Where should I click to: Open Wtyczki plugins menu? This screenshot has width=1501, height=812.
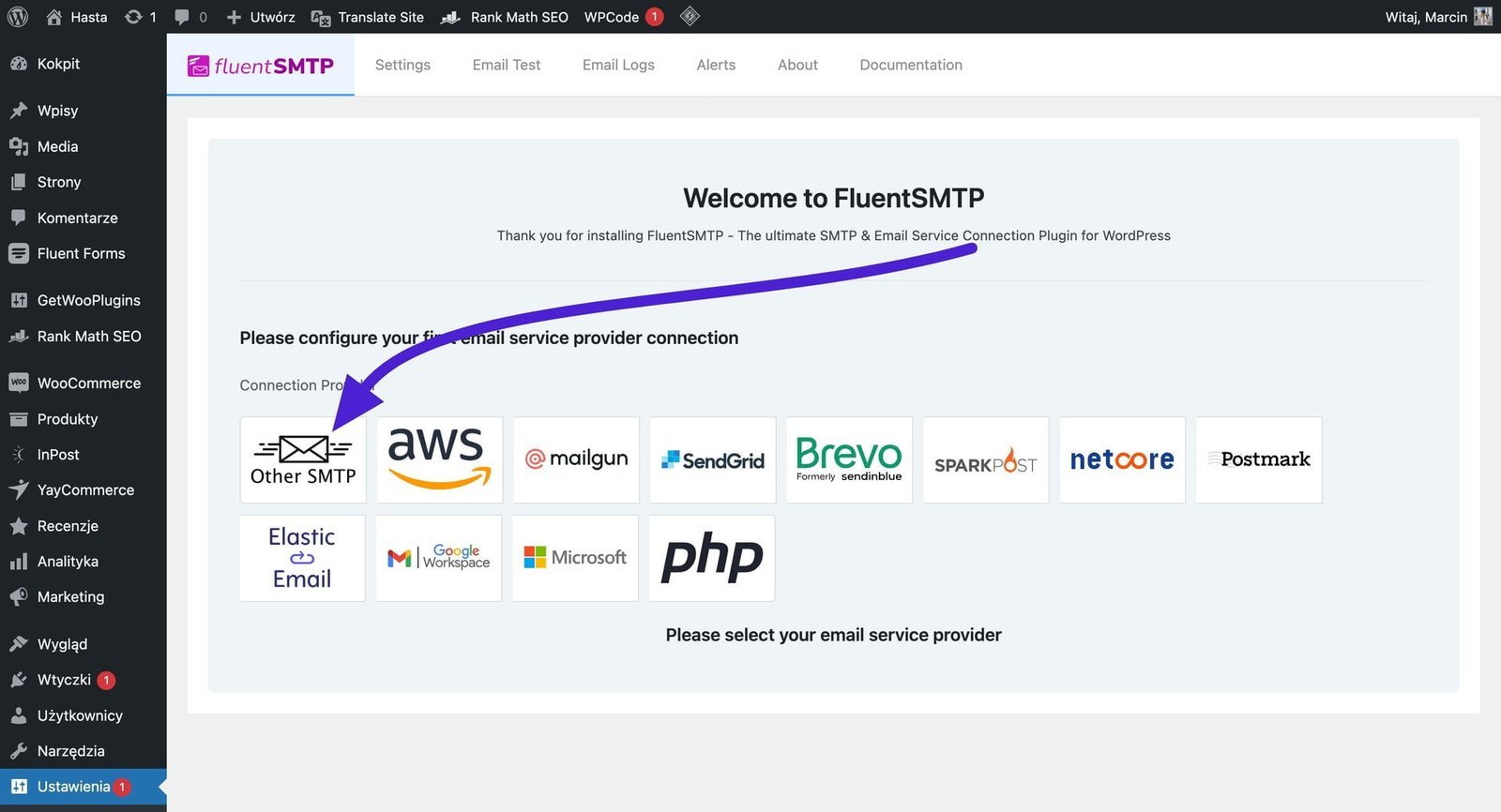pyautogui.click(x=64, y=680)
